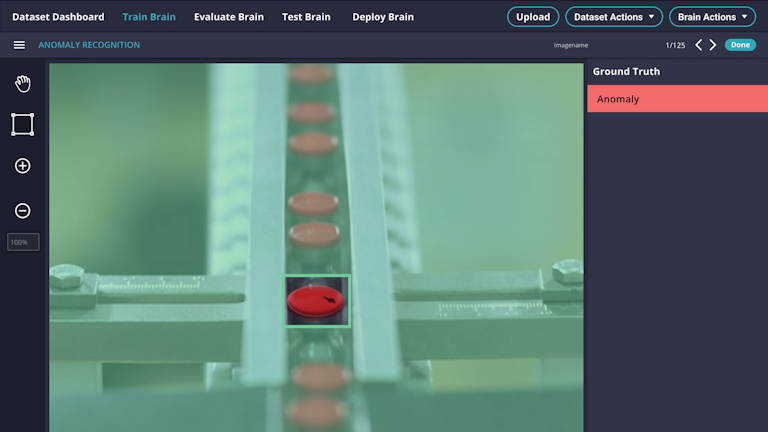The width and height of the screenshot is (768, 432).
Task: Click the zoom in plus icon
Action: pos(22,166)
